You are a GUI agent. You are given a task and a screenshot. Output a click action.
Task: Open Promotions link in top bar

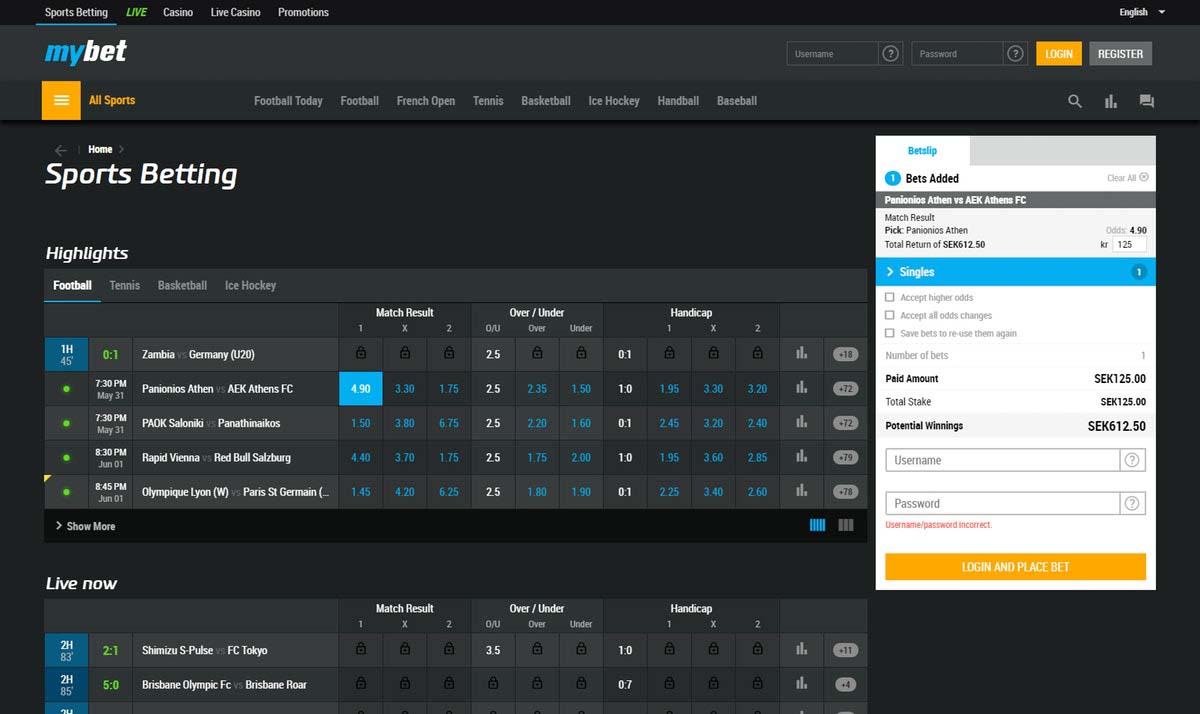303,12
